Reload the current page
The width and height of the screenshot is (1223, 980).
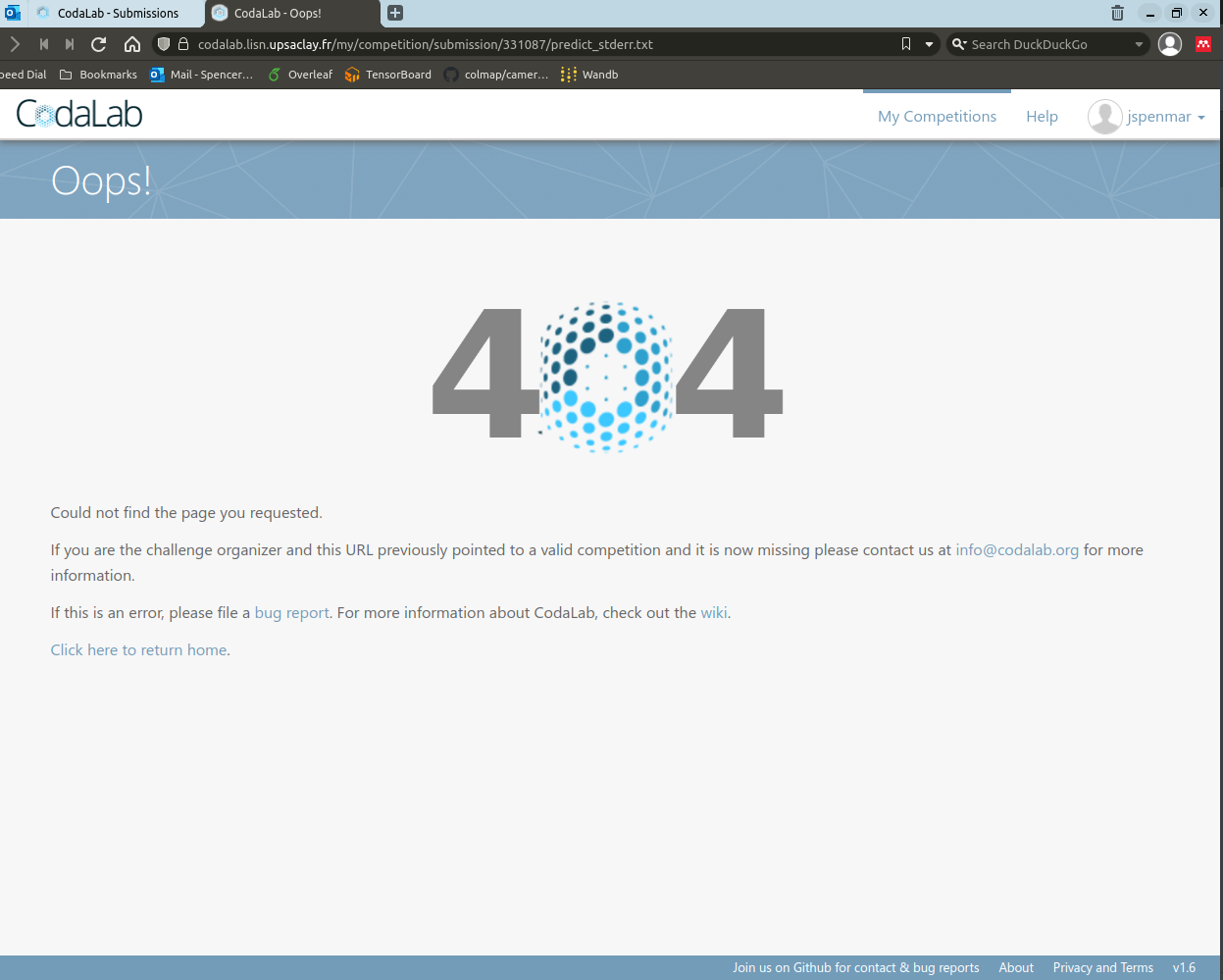point(97,43)
